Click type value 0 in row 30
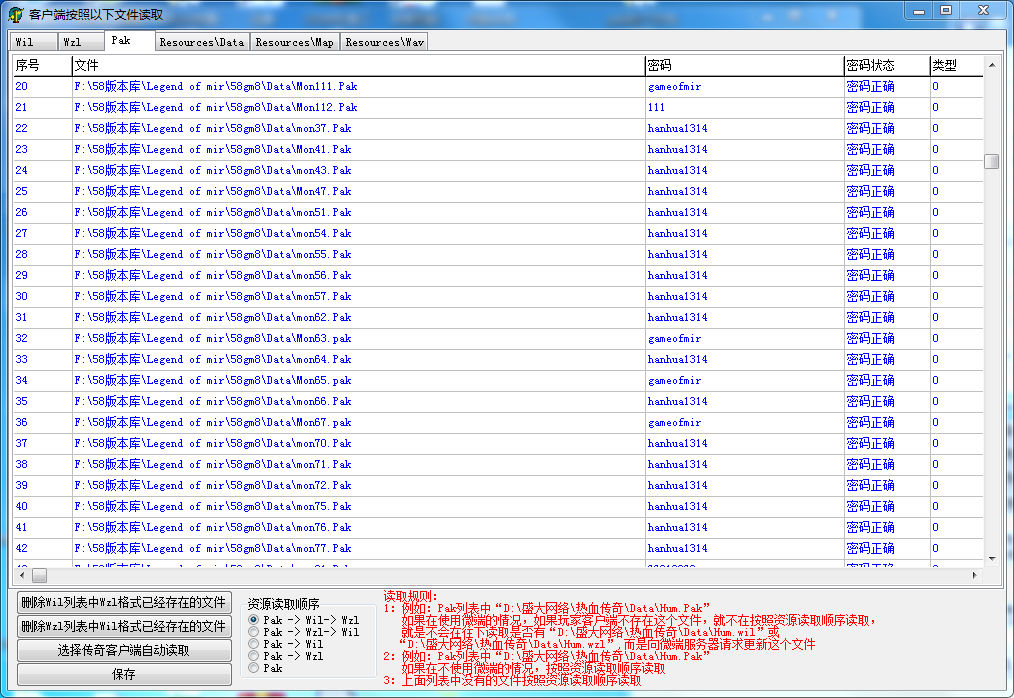 pos(935,296)
